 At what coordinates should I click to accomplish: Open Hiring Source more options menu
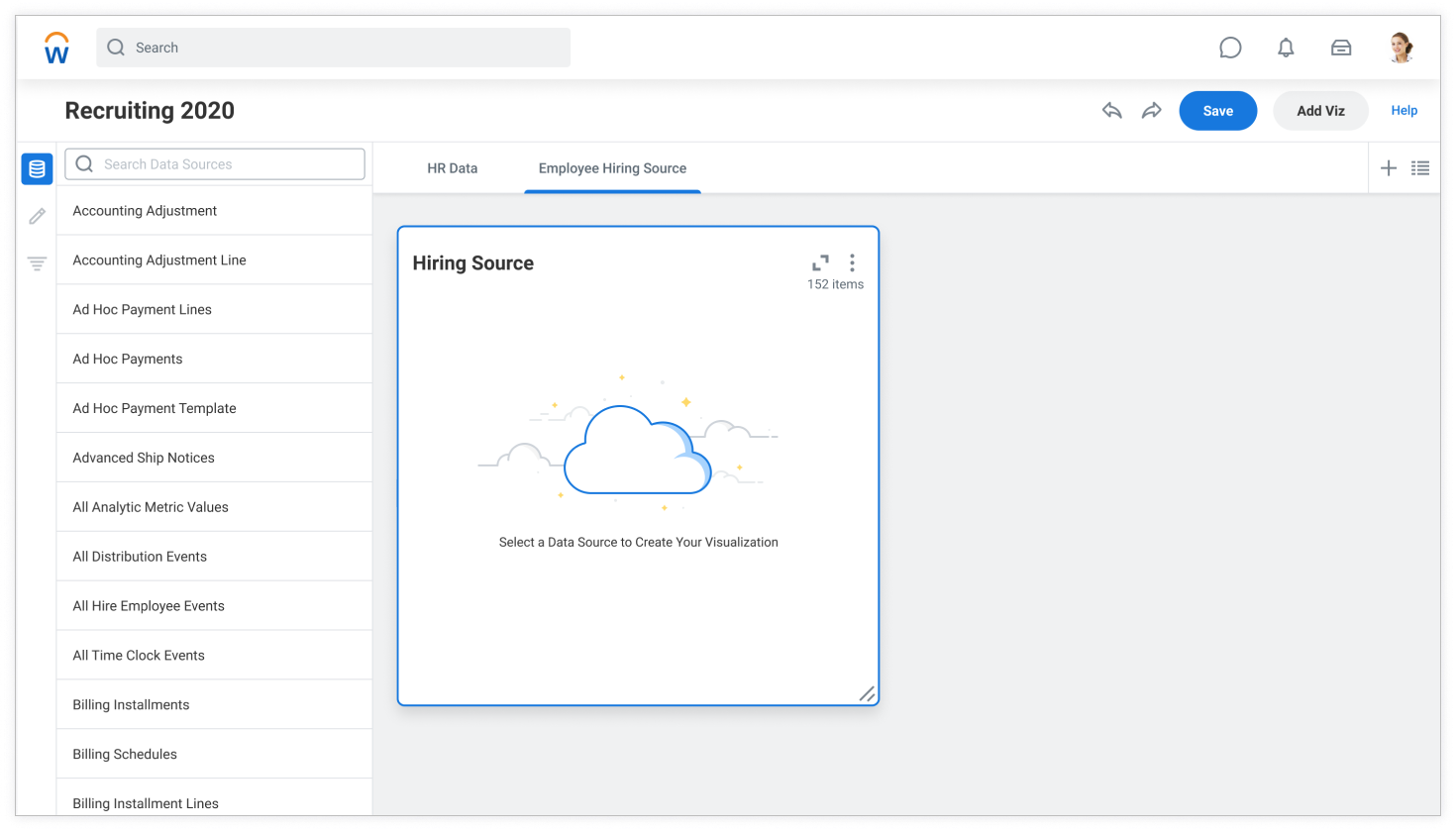(x=852, y=262)
